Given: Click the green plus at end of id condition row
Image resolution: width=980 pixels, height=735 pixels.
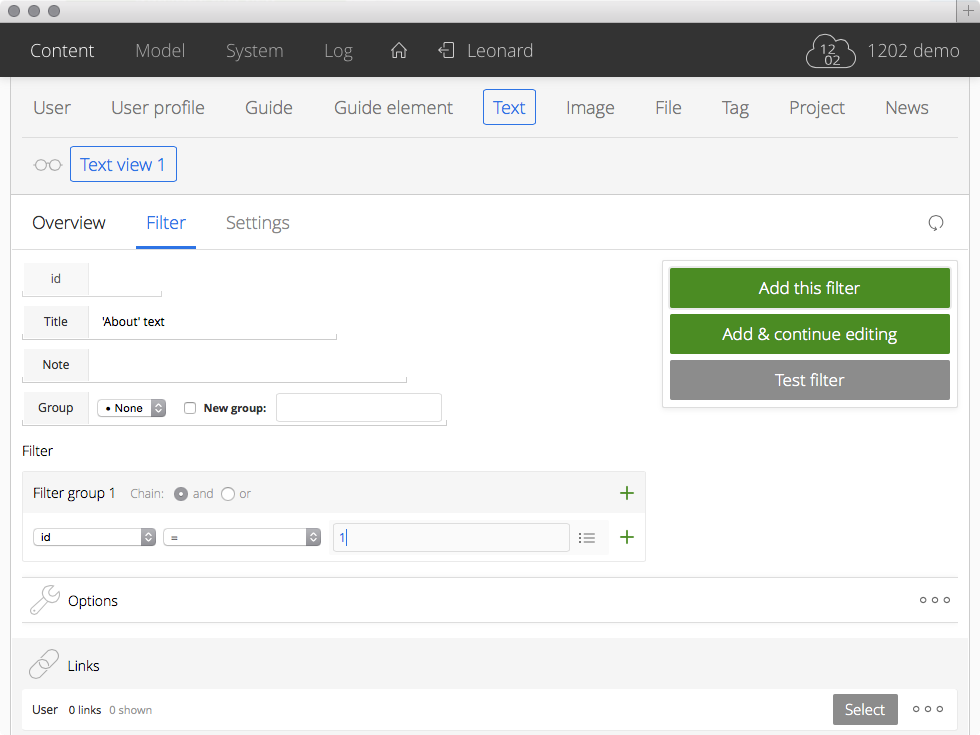Looking at the screenshot, I should [627, 537].
